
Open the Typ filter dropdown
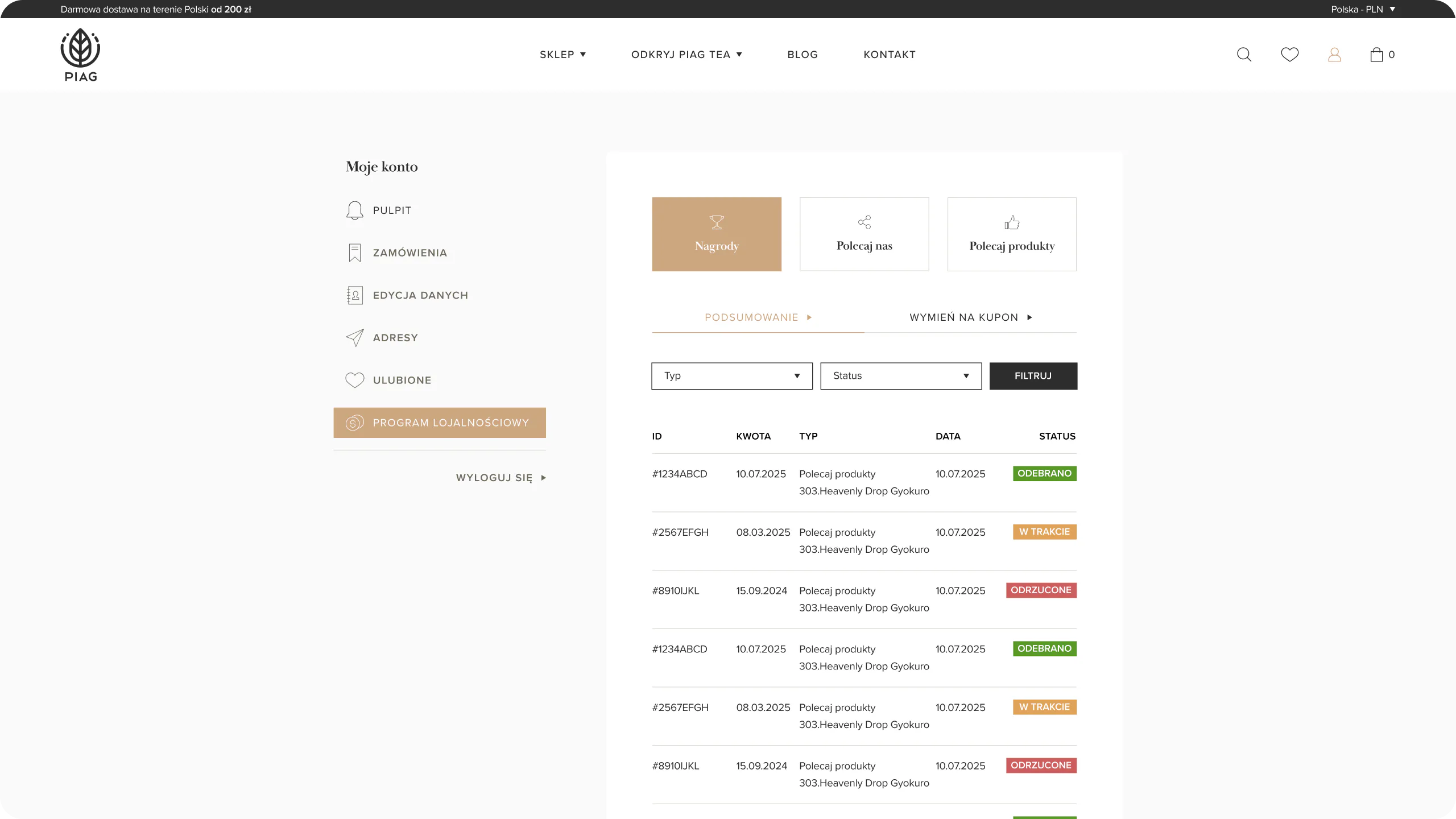pos(732,376)
